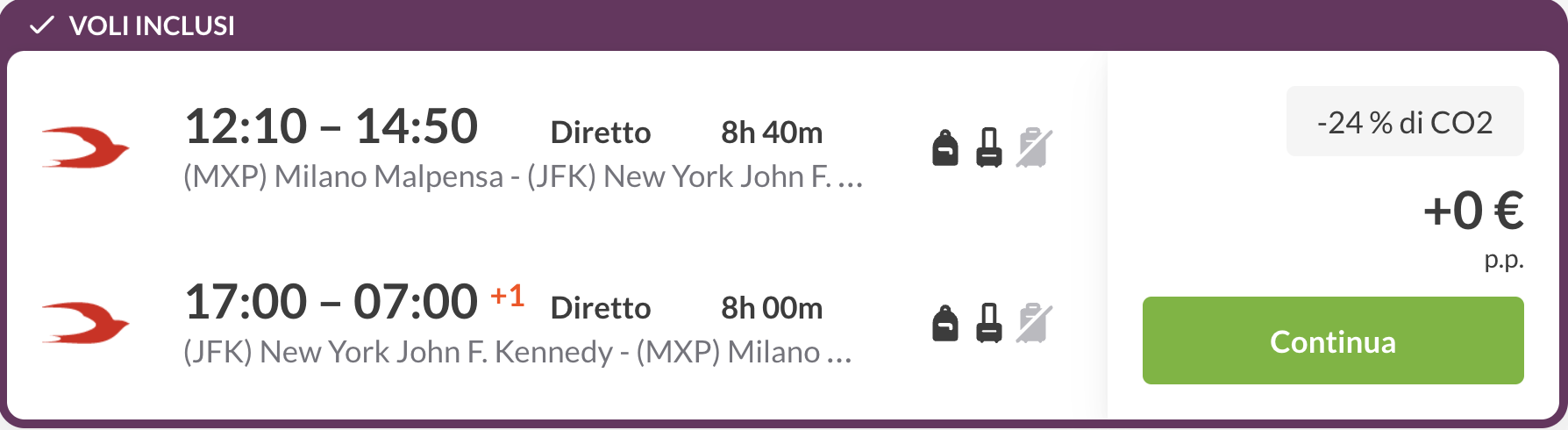Click return flight carry-on trolley icon
The image size is (1568, 430).
[x=989, y=323]
